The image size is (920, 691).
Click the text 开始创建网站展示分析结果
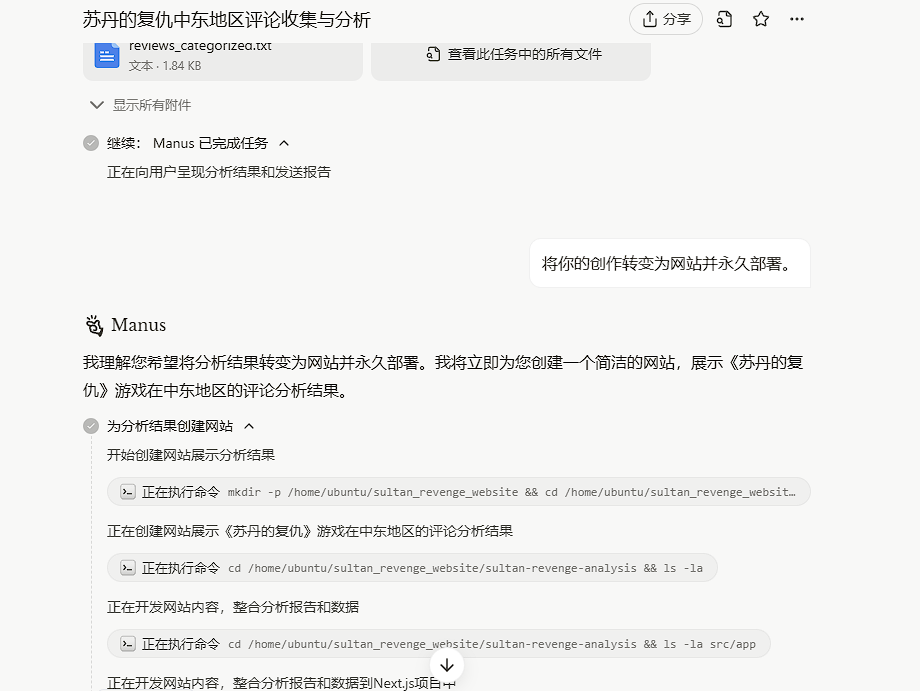pyautogui.click(x=191, y=455)
